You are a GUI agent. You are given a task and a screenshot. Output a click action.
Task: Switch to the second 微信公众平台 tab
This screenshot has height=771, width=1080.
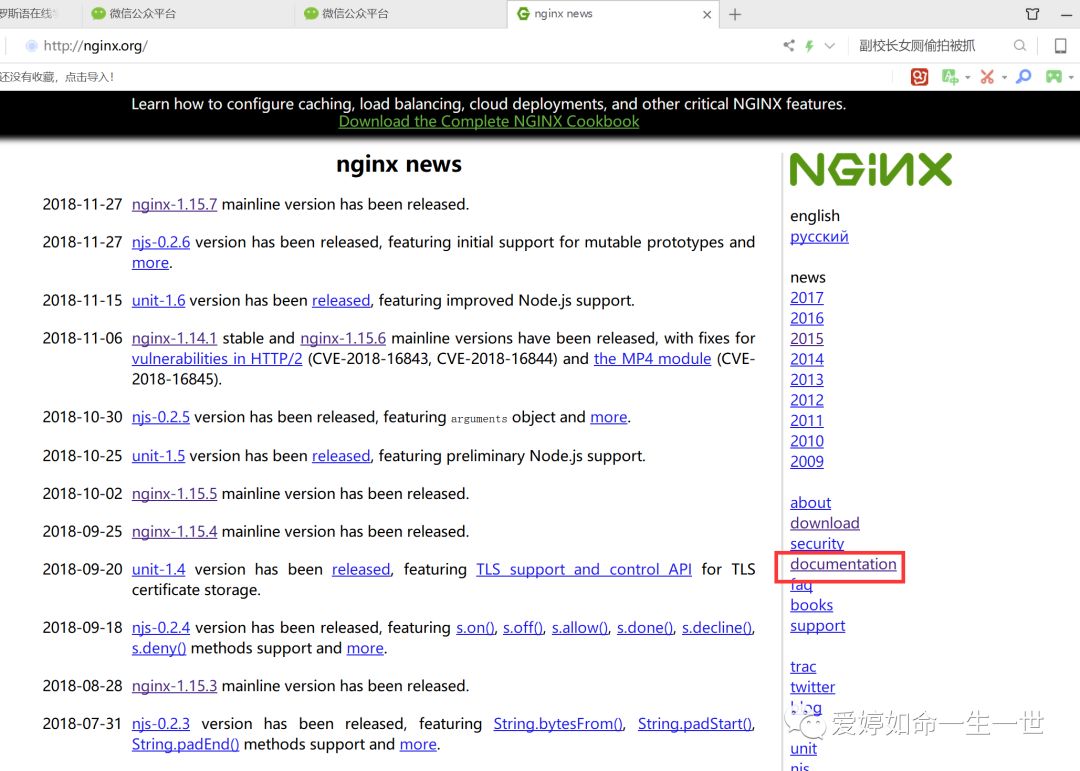(x=401, y=14)
